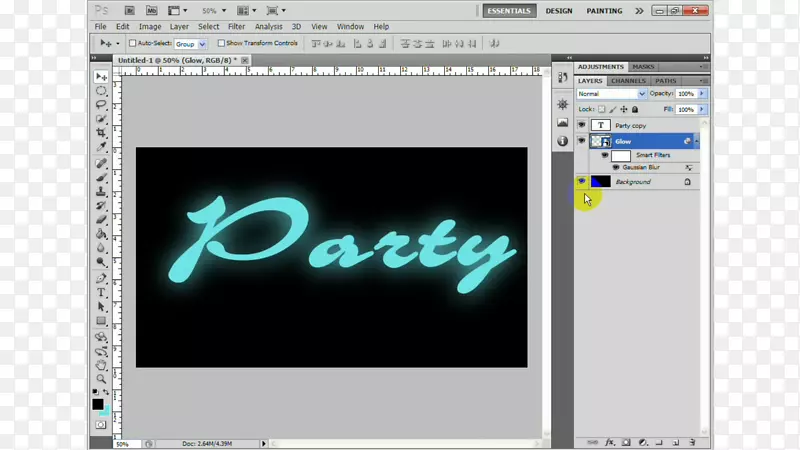Hide the Party copy layer
Viewport: 800px width, 450px height.
pyautogui.click(x=581, y=126)
